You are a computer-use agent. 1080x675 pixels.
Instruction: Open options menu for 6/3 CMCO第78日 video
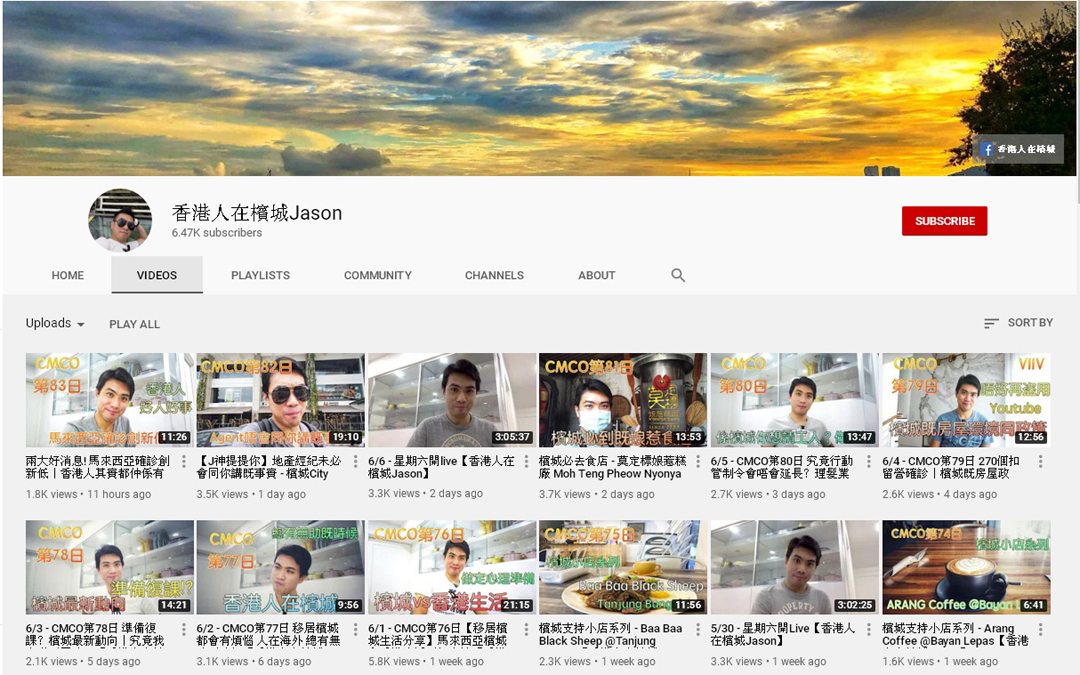pos(184,629)
